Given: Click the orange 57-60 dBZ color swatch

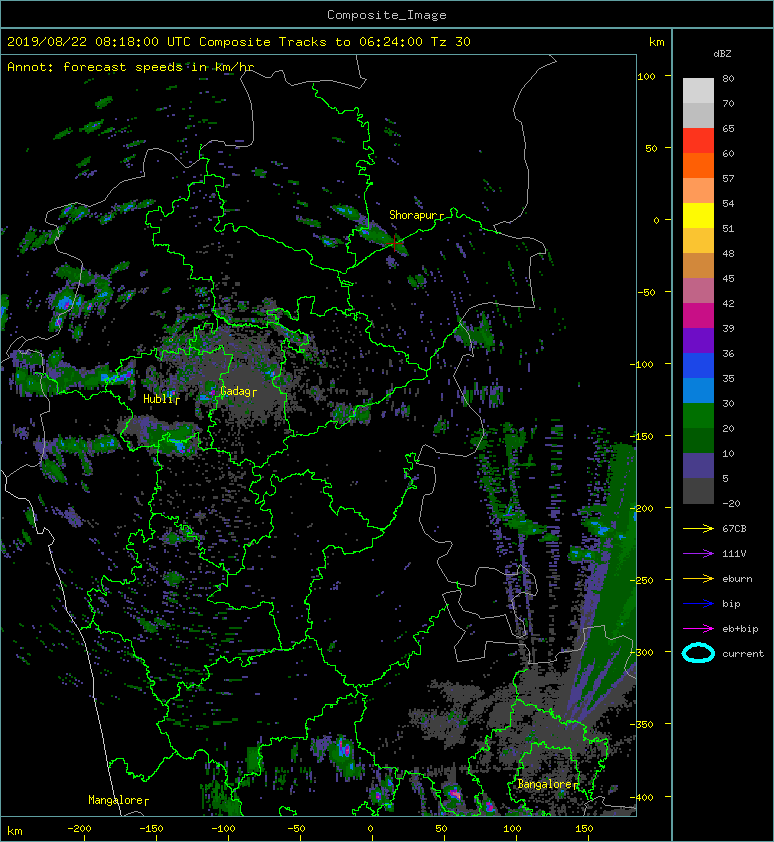Looking at the screenshot, I should coord(698,166).
